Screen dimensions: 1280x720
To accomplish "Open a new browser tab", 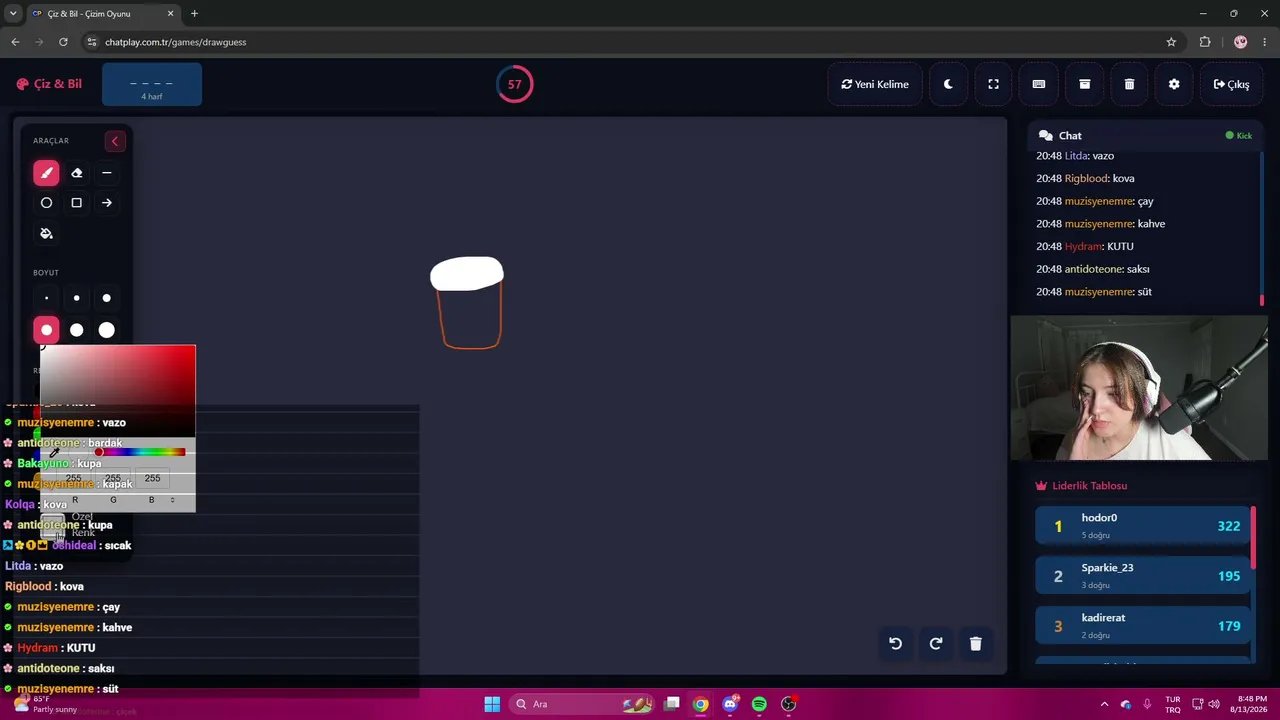I will pyautogui.click(x=194, y=14).
